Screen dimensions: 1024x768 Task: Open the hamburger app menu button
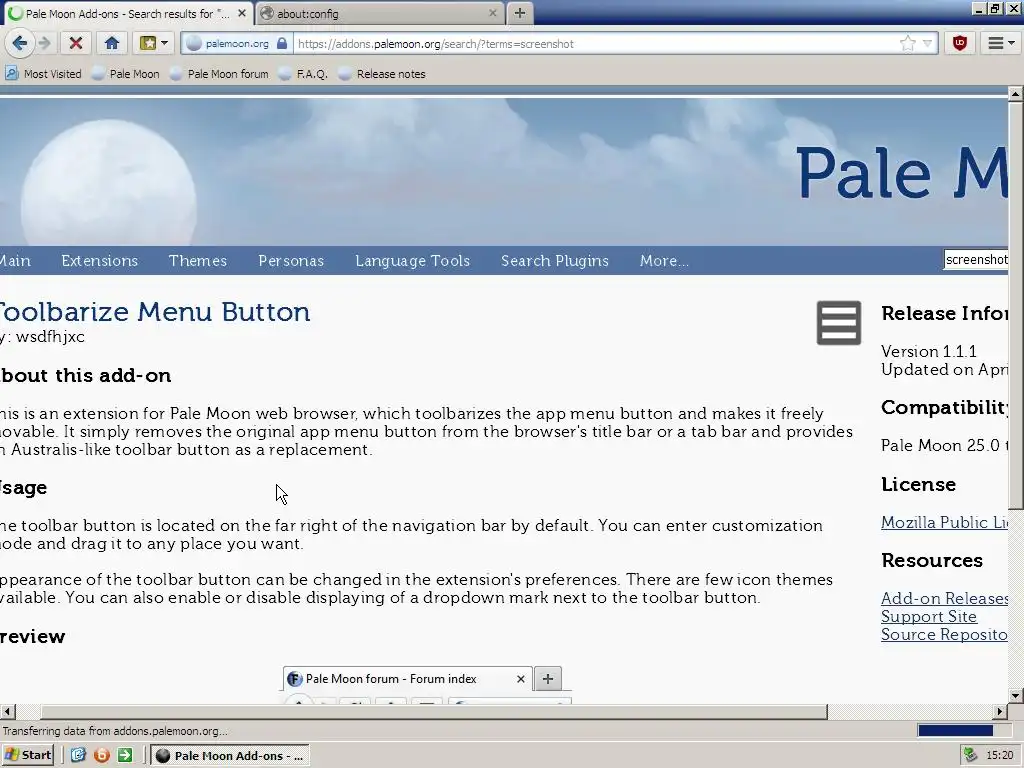(x=1000, y=44)
